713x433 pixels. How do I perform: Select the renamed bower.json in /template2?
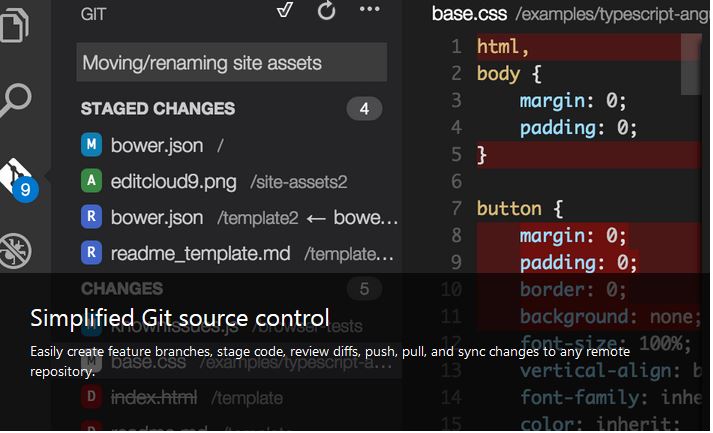(239, 217)
